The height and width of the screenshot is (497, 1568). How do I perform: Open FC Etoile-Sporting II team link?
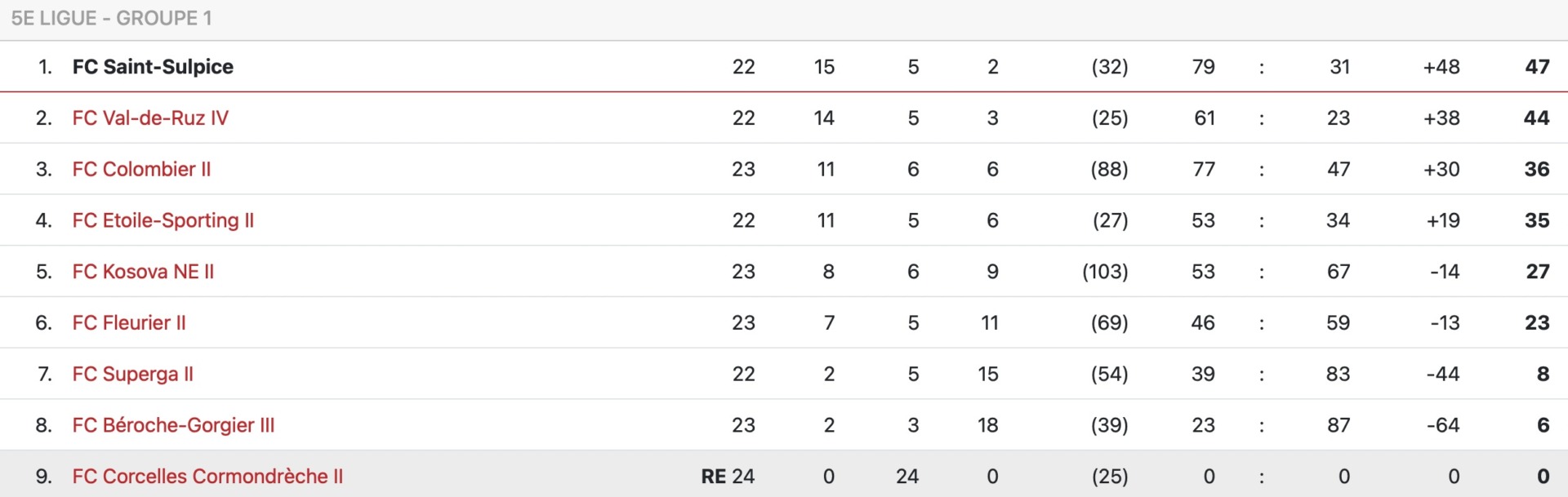[x=163, y=220]
